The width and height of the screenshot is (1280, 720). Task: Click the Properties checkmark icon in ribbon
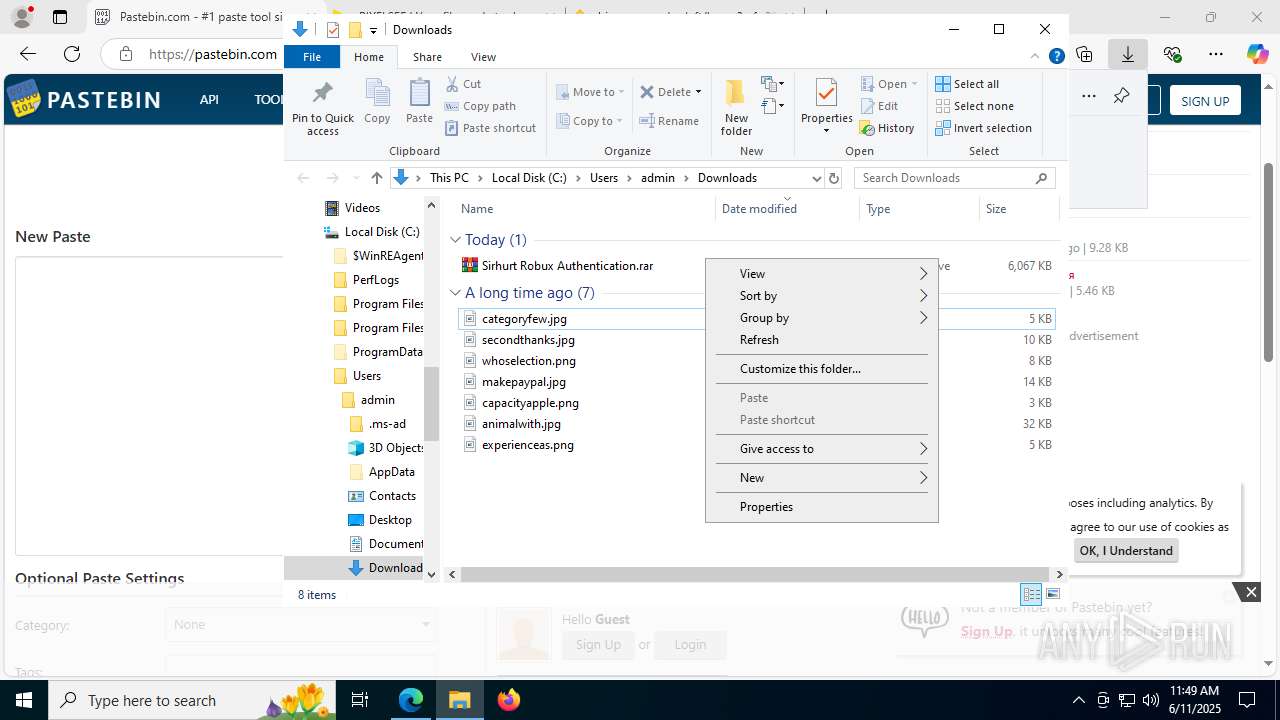[x=826, y=93]
